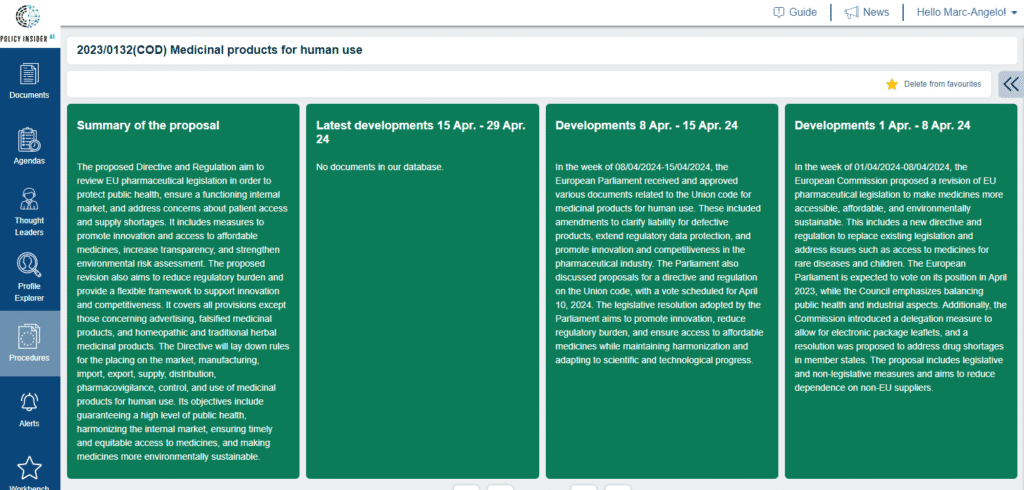Open the Workbench star in sidebar
Screen dimensions: 1024x490
pos(29,472)
